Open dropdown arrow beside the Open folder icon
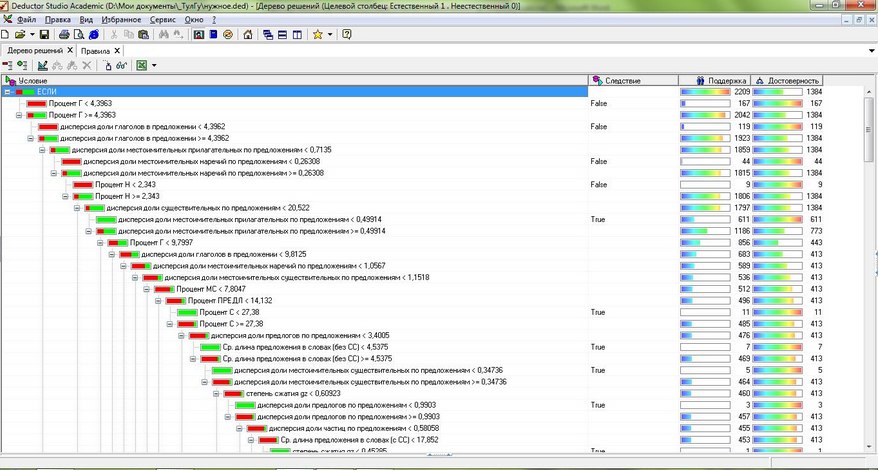878x470 pixels. tap(31, 34)
